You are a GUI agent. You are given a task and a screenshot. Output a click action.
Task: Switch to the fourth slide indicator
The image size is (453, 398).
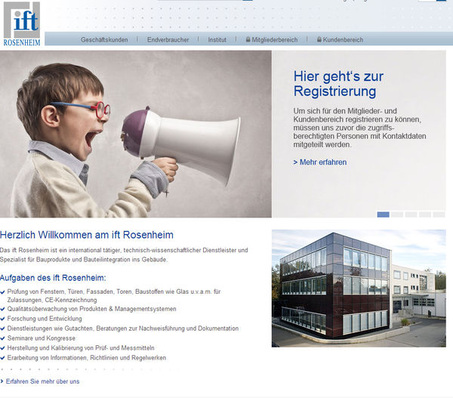coord(425,214)
